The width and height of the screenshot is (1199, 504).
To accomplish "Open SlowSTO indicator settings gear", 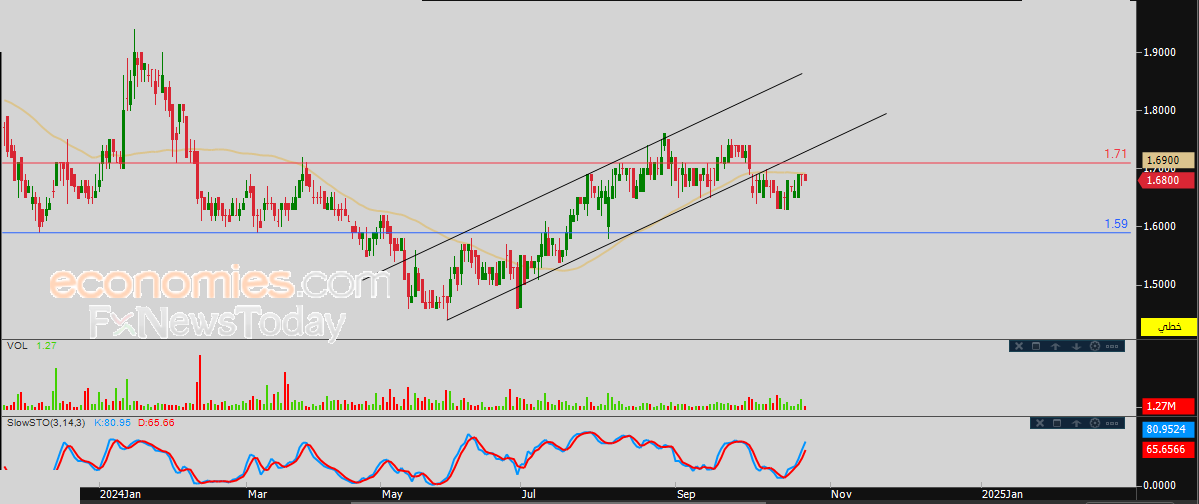I will [1095, 423].
